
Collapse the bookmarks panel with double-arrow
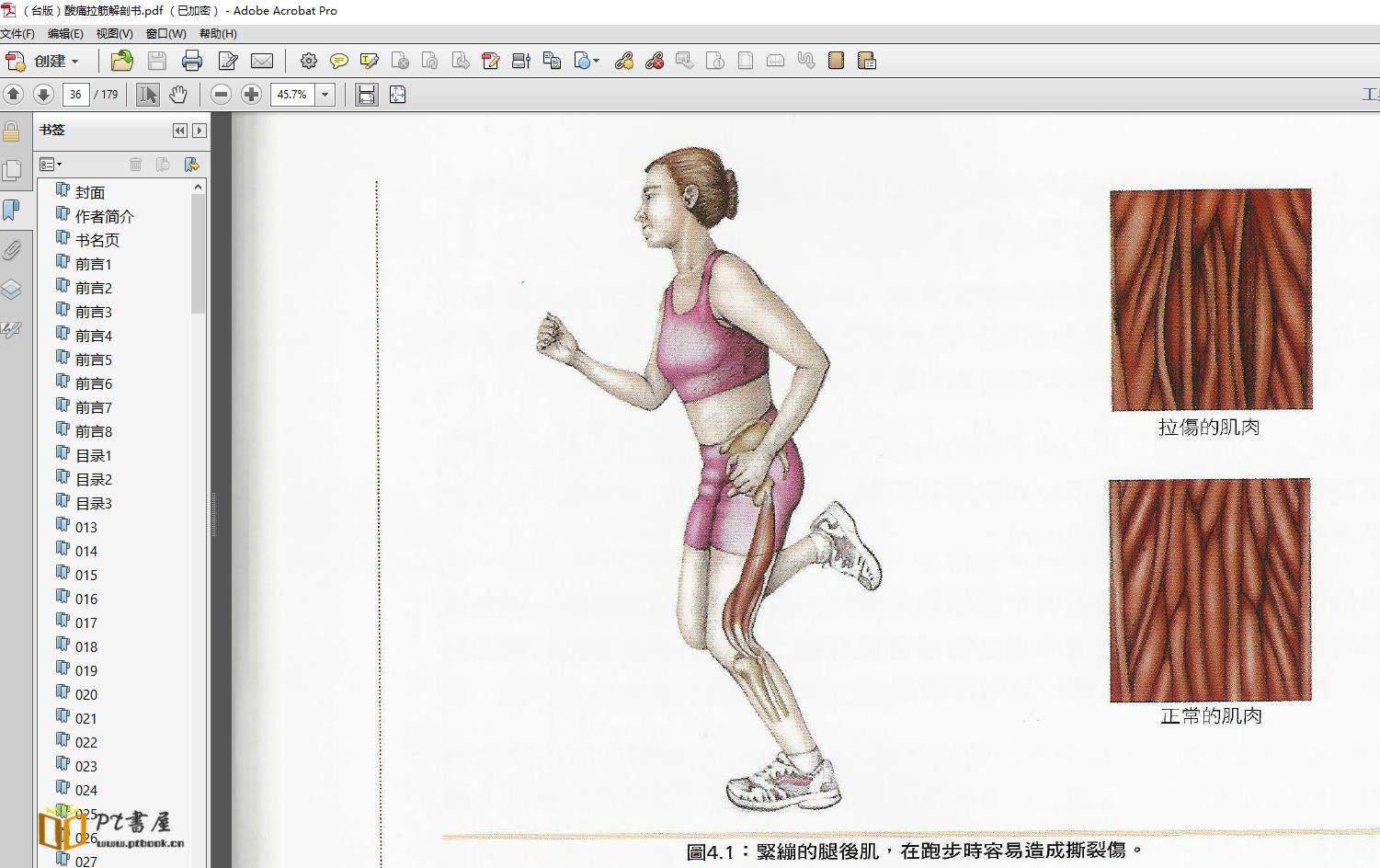tap(179, 131)
